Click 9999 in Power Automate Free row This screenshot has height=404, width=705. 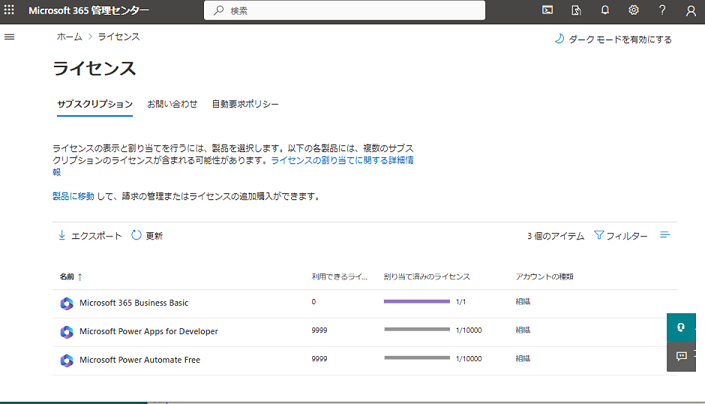pos(319,359)
